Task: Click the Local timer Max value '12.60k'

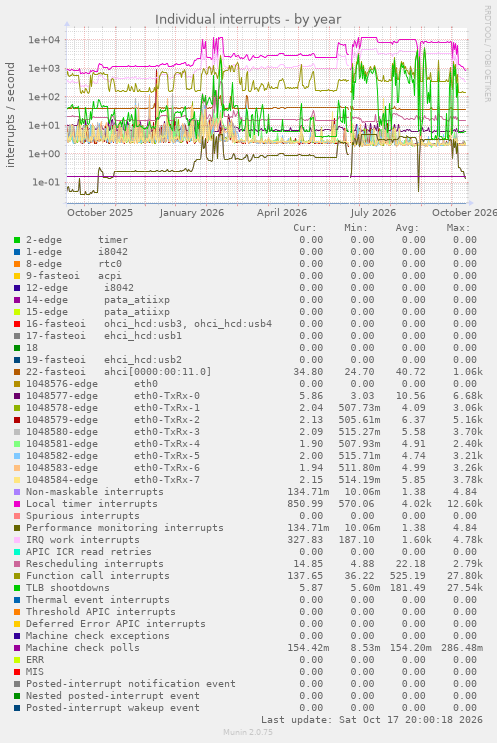Action: point(465,504)
